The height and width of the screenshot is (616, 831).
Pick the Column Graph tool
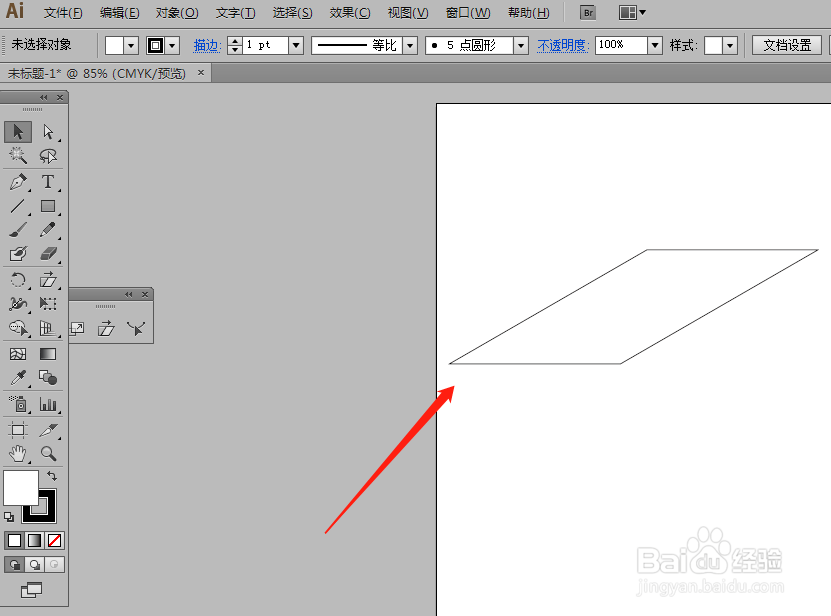(48, 404)
